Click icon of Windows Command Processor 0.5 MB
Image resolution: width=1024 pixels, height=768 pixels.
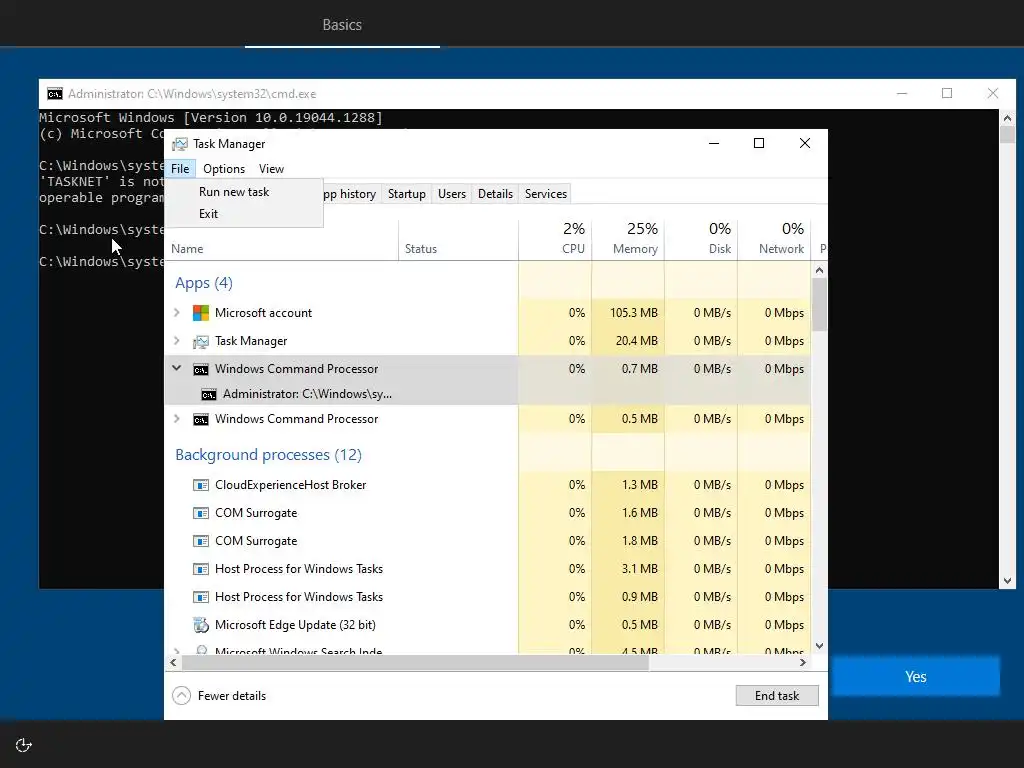pos(200,419)
